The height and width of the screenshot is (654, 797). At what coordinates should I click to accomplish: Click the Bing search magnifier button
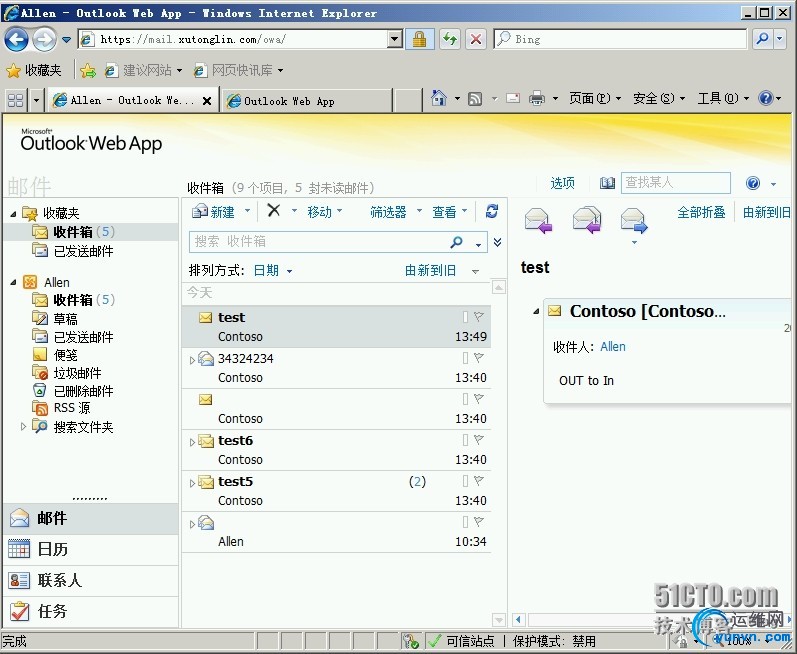click(x=762, y=39)
